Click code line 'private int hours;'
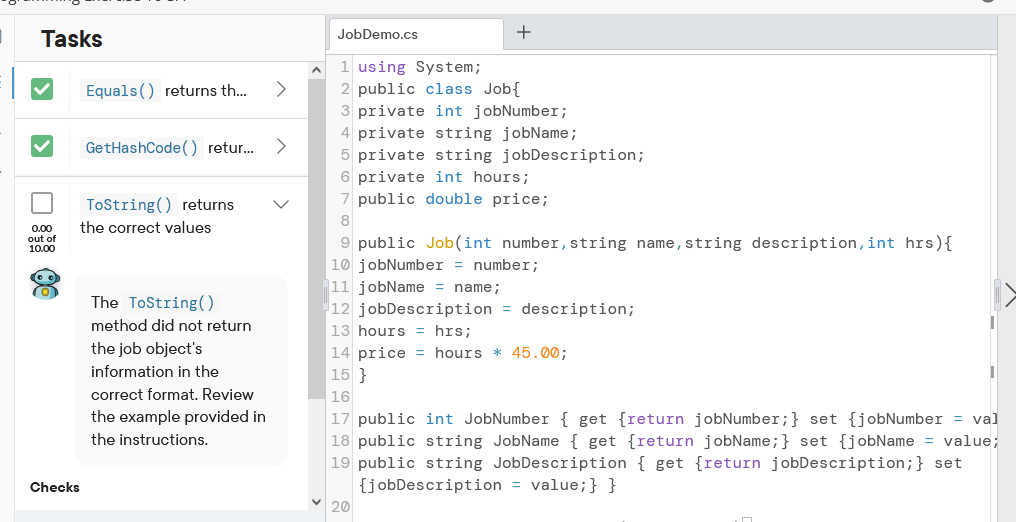 pos(444,177)
